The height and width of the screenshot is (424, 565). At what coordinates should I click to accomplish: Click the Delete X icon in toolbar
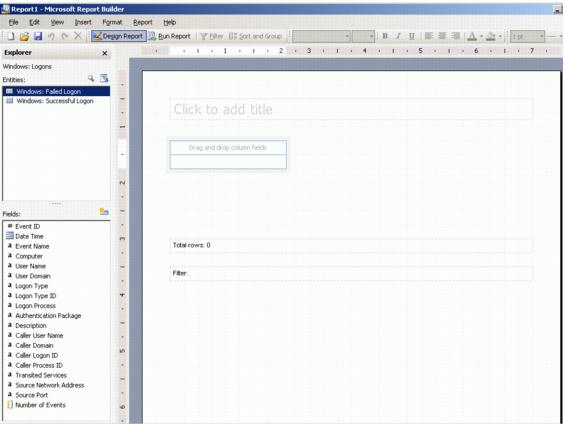click(78, 36)
